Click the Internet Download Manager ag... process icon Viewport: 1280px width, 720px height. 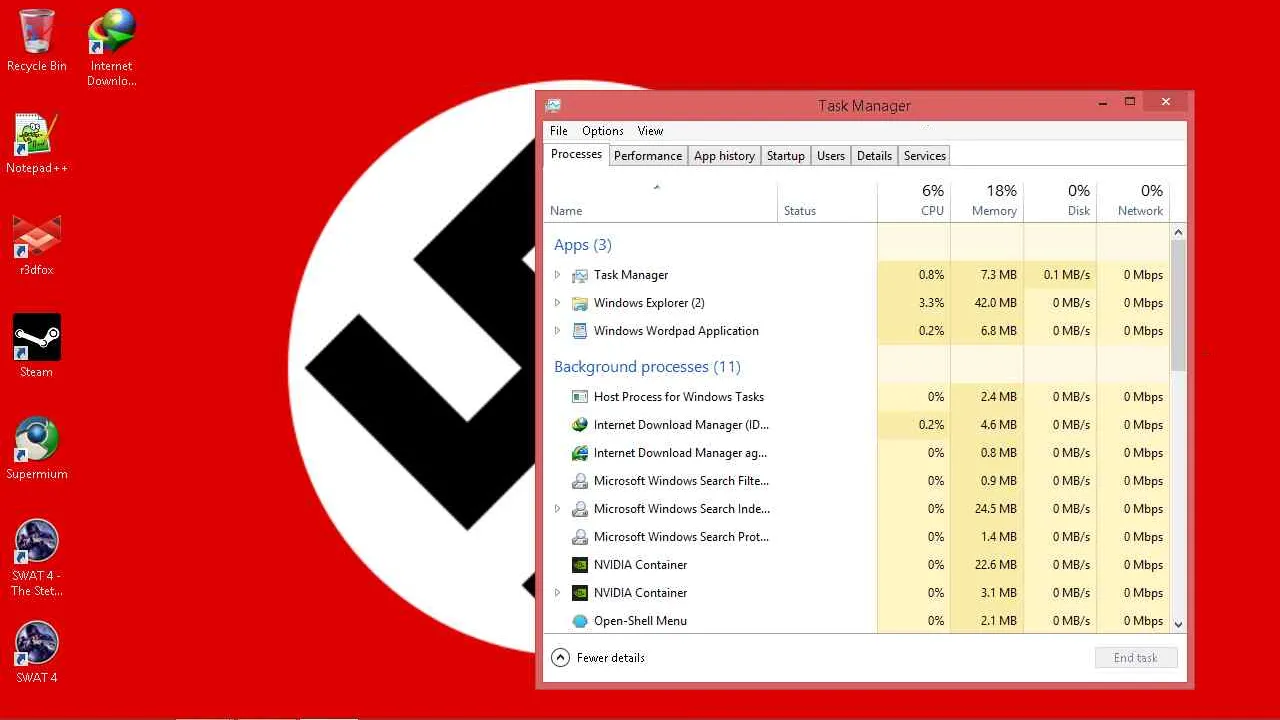[x=580, y=453]
